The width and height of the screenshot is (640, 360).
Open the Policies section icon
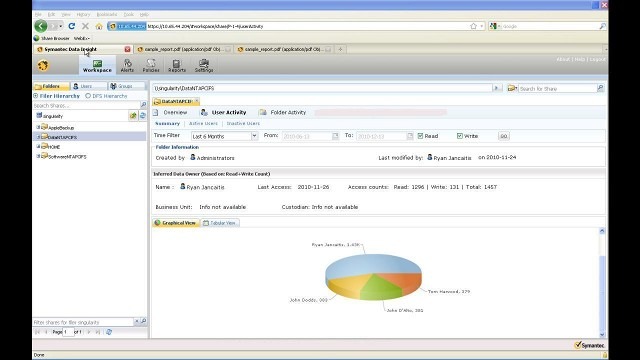click(x=151, y=65)
